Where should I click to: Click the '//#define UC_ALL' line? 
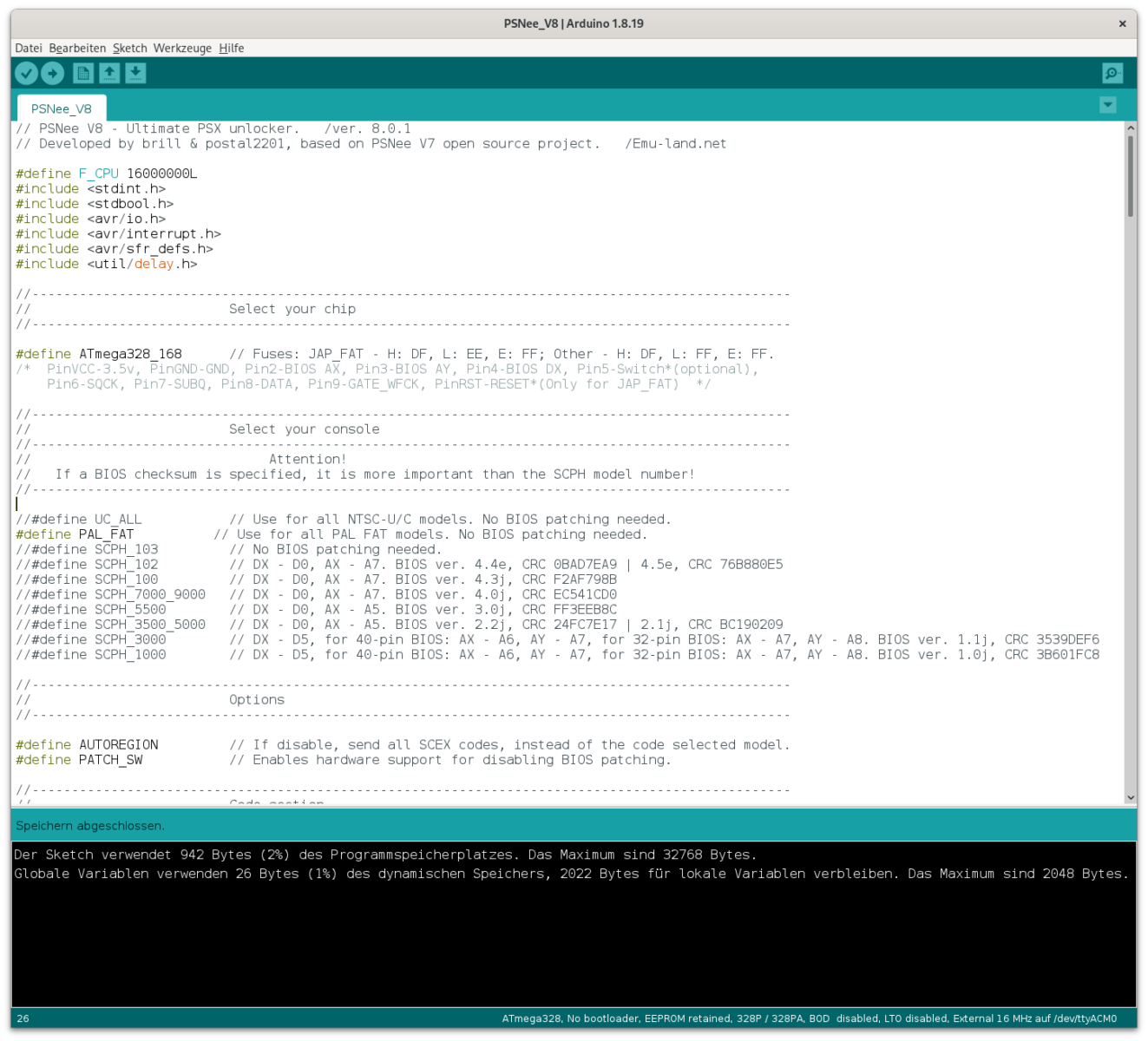click(344, 520)
